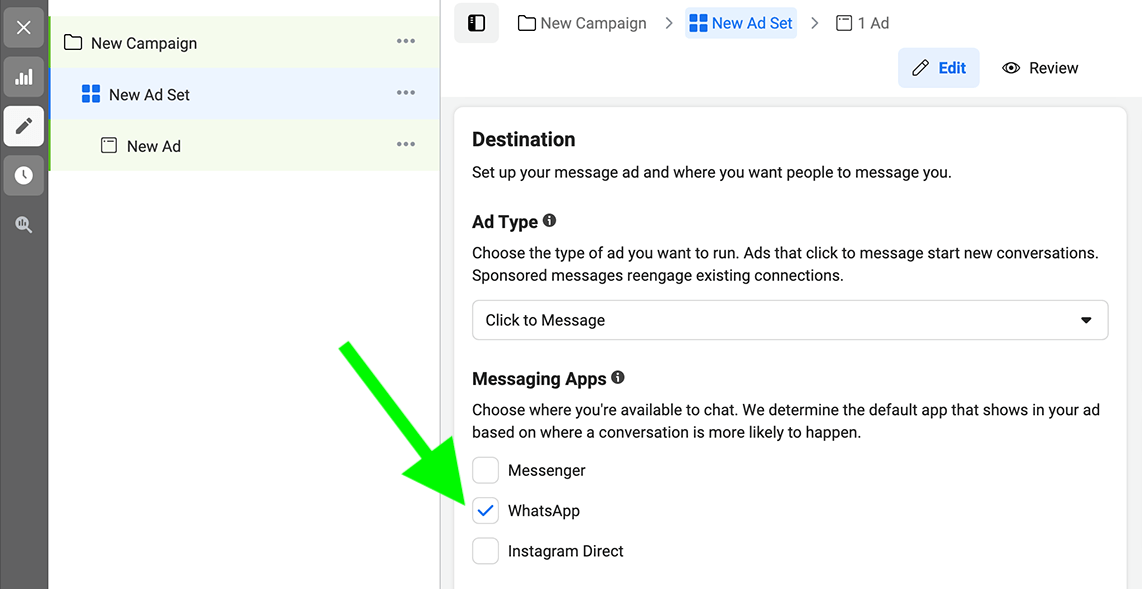Check the Instagram Direct checkbox

pos(485,550)
